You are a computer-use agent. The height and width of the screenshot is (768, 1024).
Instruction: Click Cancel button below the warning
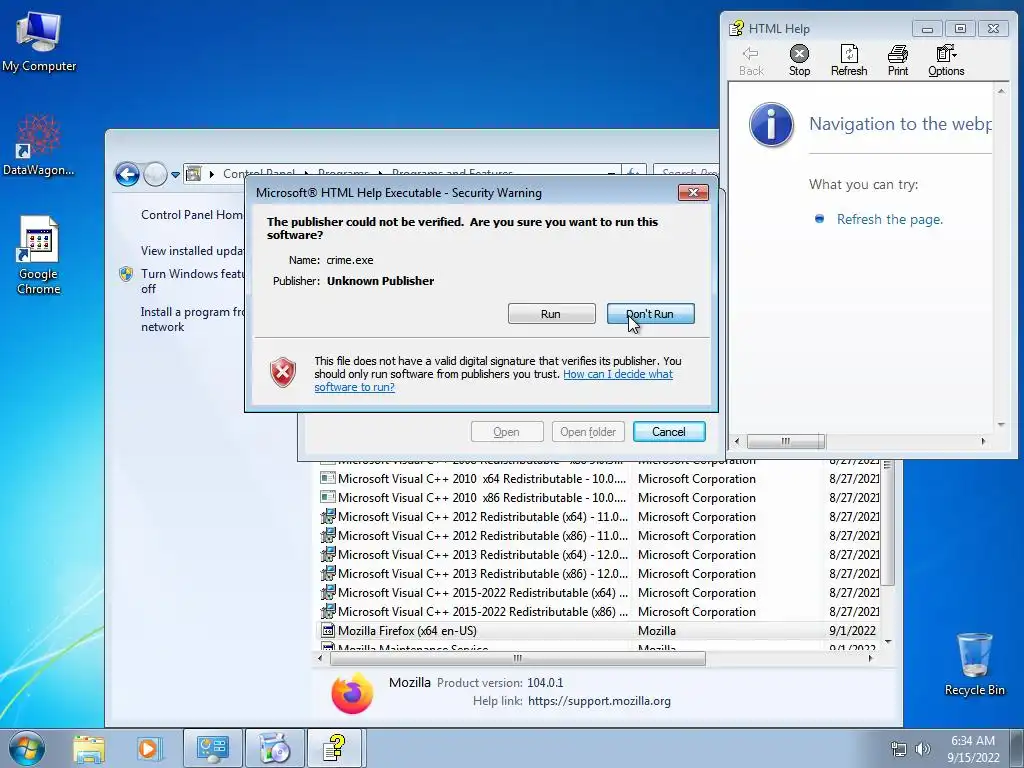click(x=669, y=432)
